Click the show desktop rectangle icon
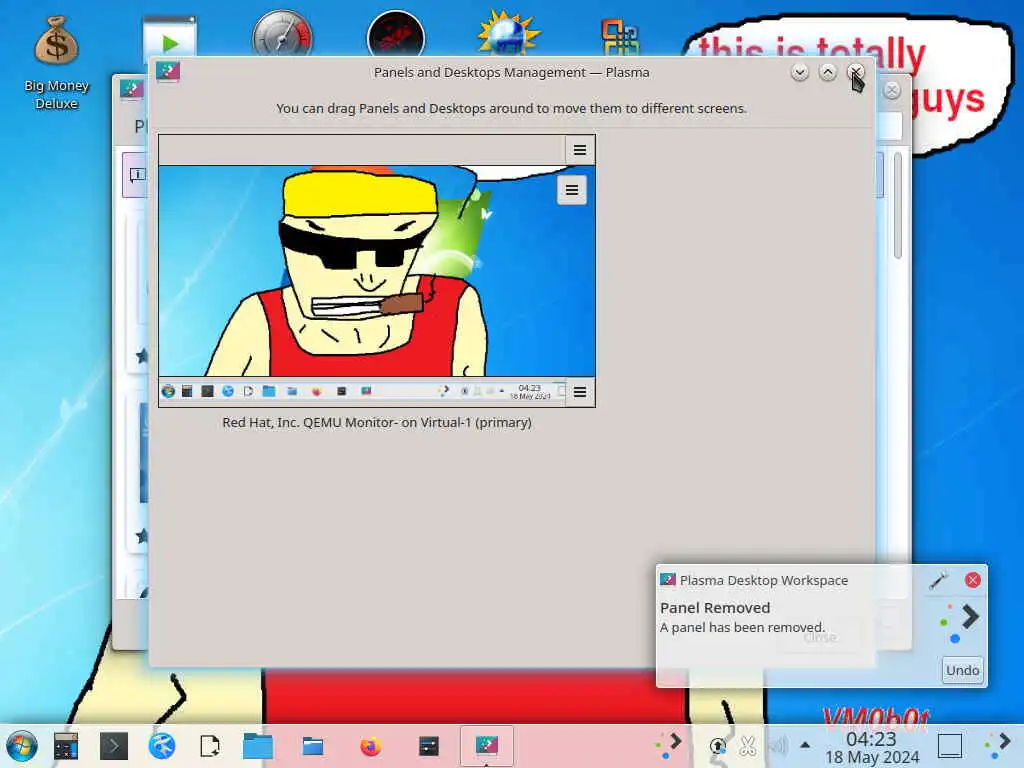 tap(950, 746)
